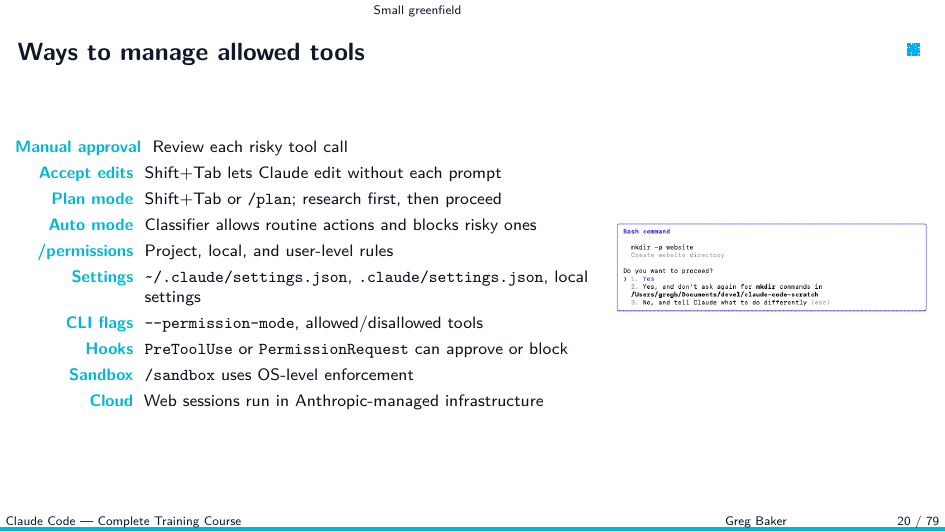Image resolution: width=945 pixels, height=532 pixels.
Task: Click the 'Small greenfield' section header
Action: point(417,10)
